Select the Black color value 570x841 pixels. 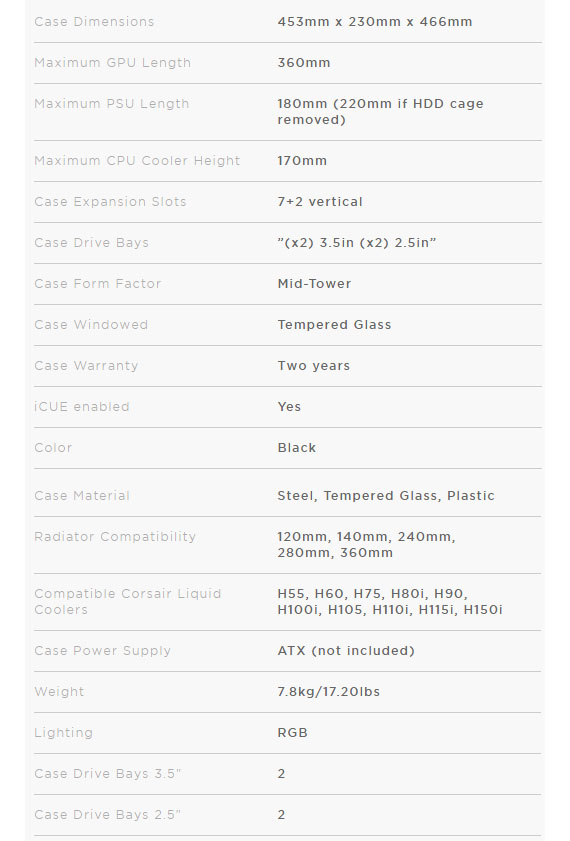click(x=297, y=447)
